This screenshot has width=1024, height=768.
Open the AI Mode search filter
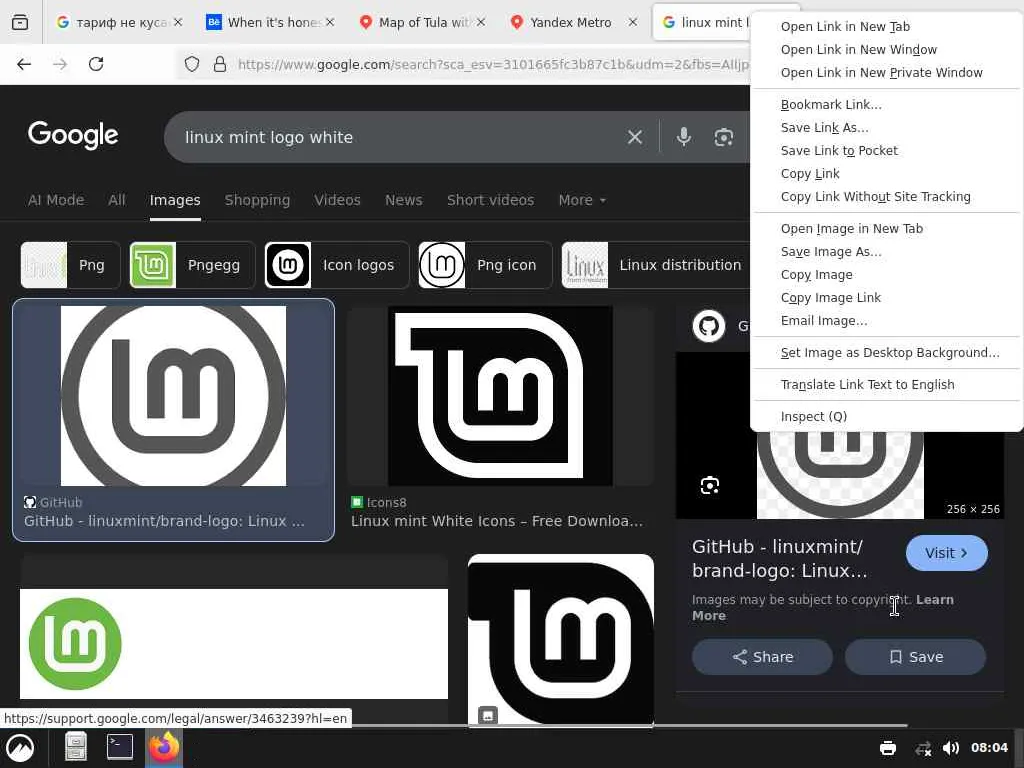(x=56, y=200)
